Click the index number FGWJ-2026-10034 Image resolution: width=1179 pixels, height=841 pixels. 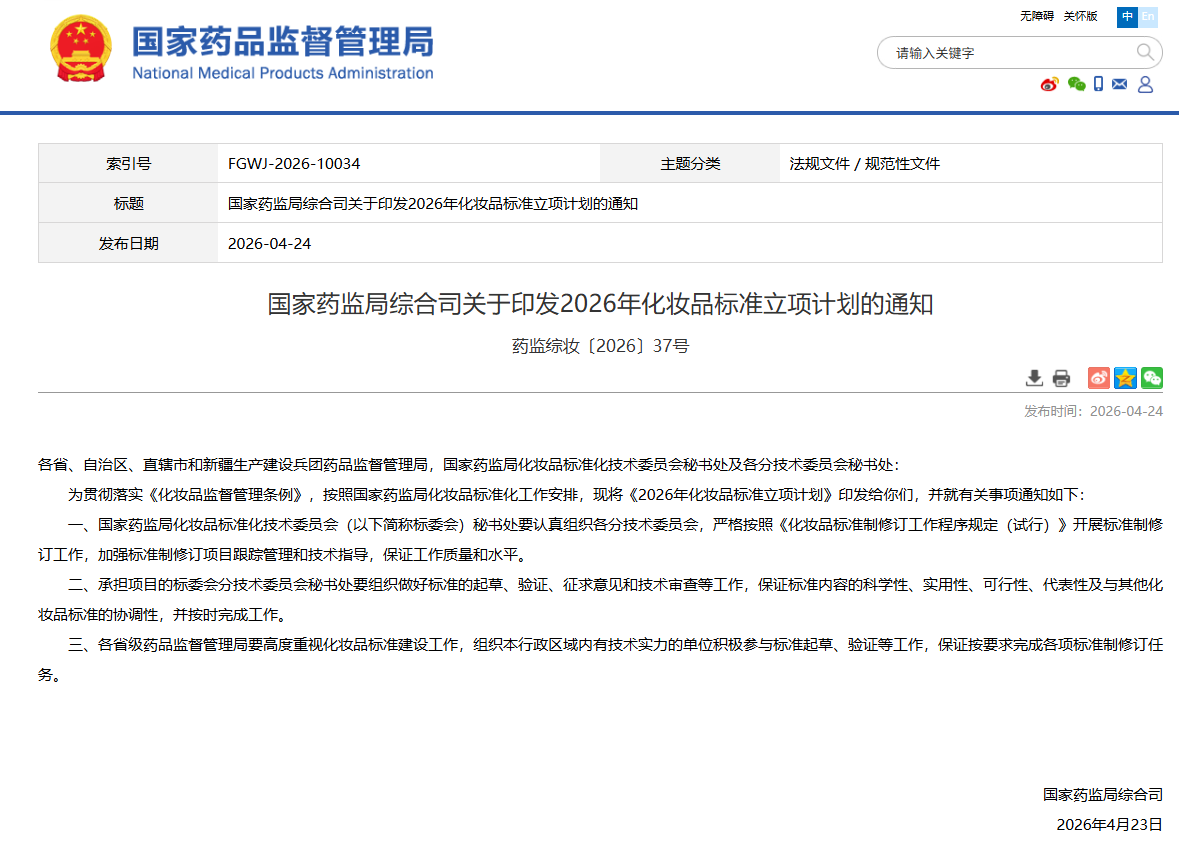coord(294,164)
